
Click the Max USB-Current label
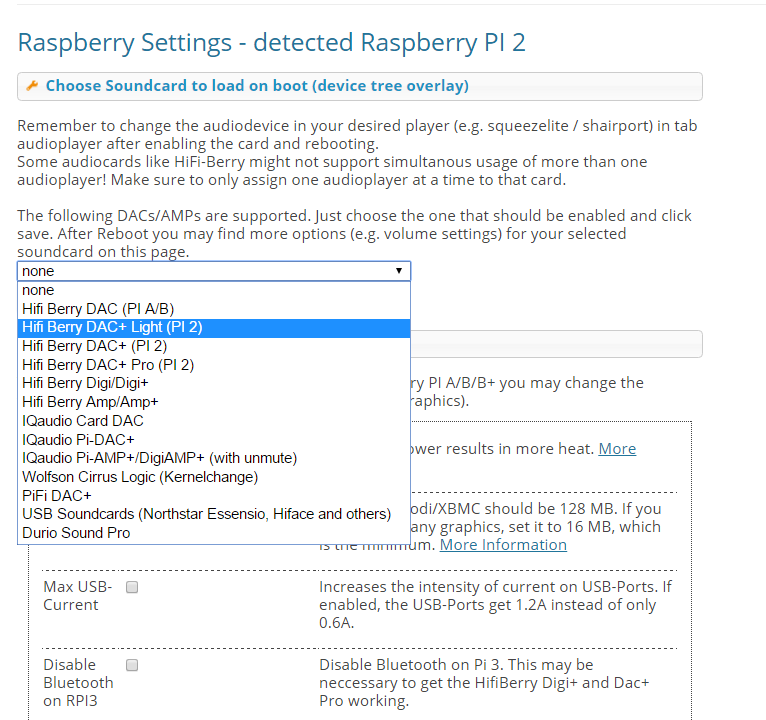coord(78,595)
